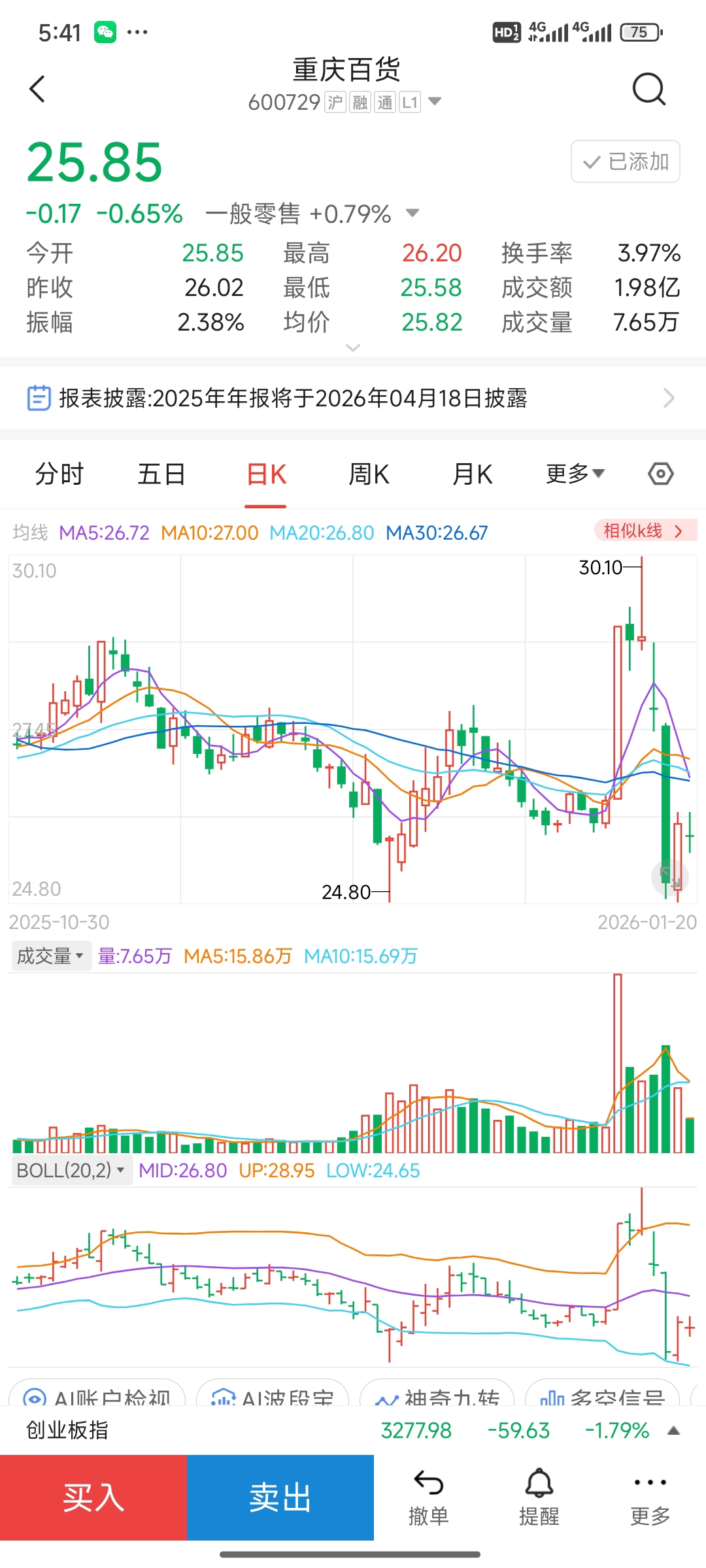Tap the 撤单 undo arrow icon
The image size is (706, 1568).
tap(429, 1483)
